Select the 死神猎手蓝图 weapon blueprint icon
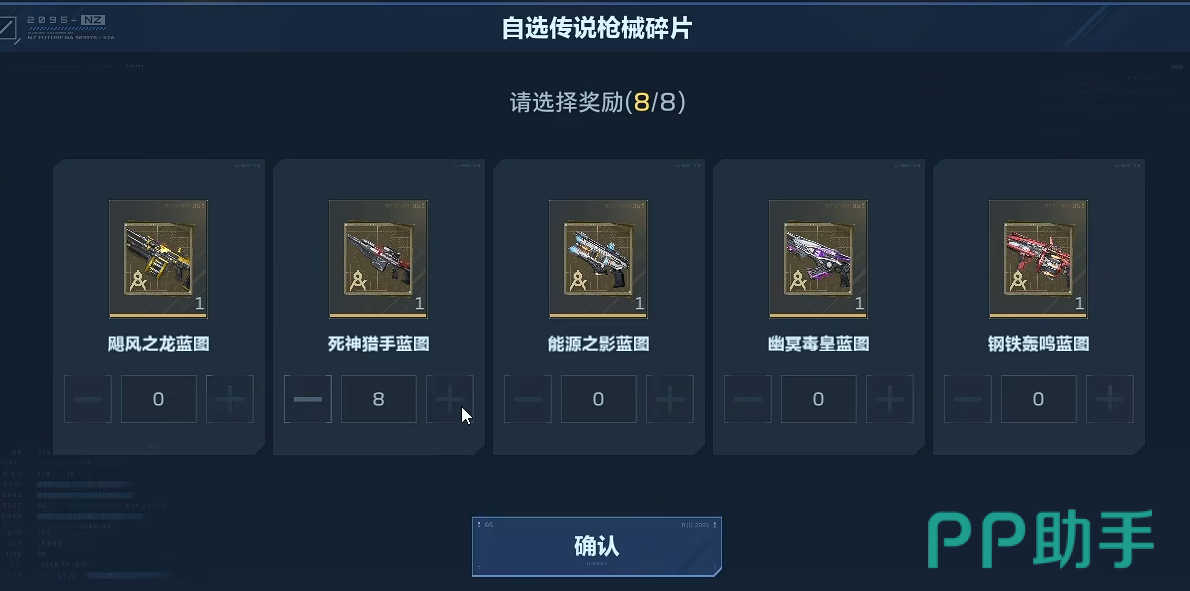 click(378, 259)
